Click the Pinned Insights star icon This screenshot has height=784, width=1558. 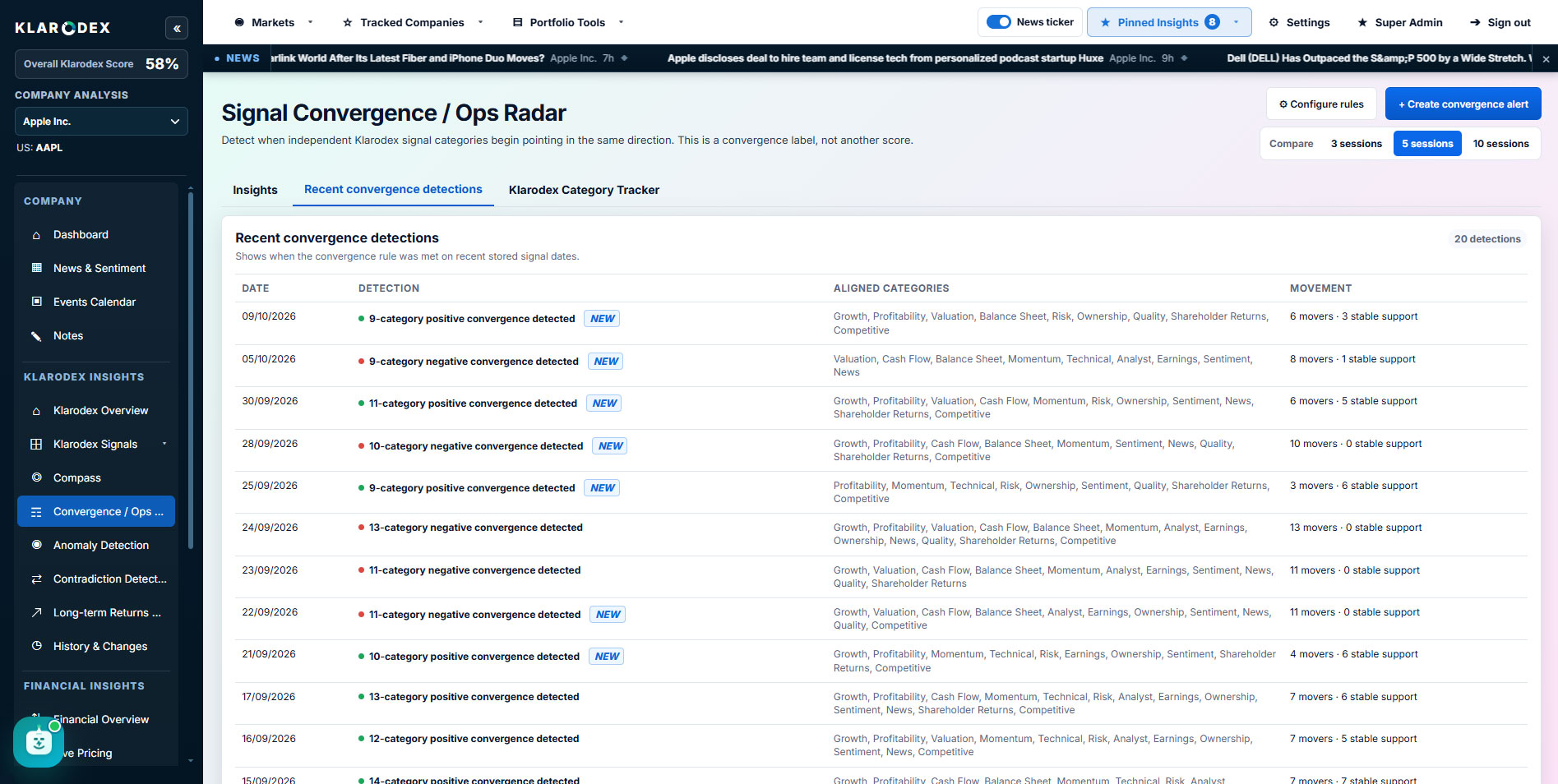click(1105, 22)
